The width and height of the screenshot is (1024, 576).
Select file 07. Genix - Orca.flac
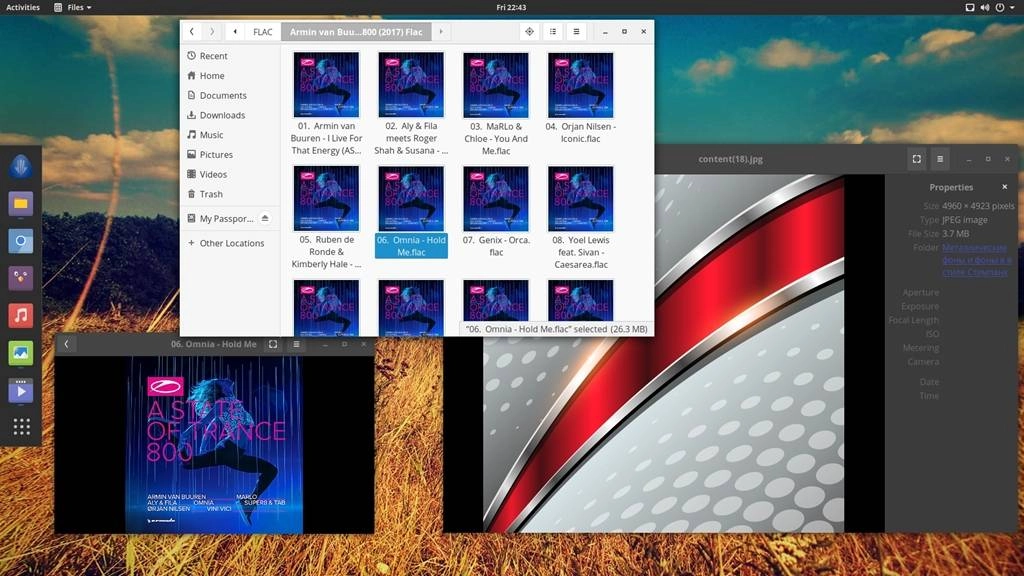tap(496, 212)
